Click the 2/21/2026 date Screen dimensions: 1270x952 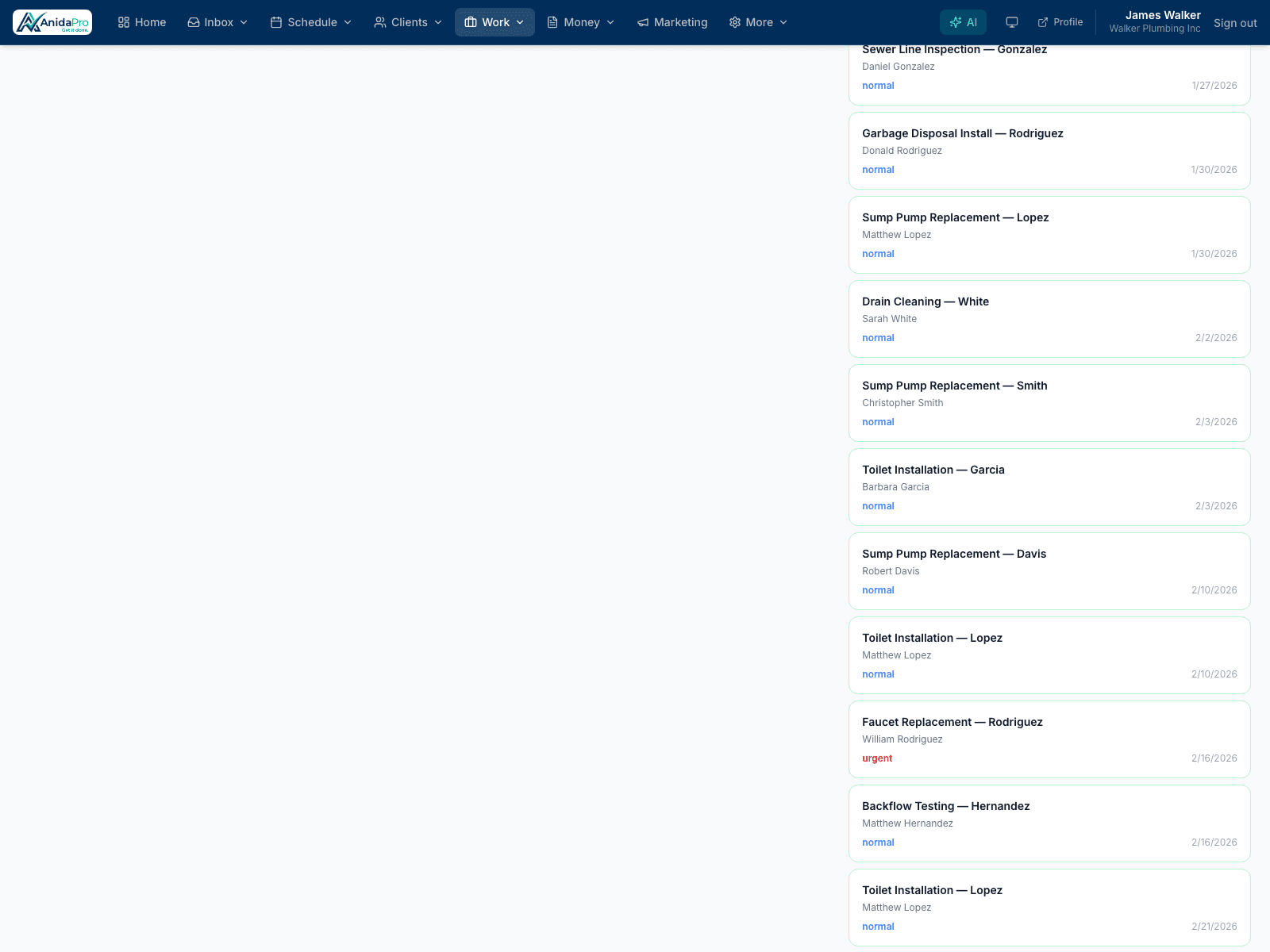pyautogui.click(x=1214, y=927)
